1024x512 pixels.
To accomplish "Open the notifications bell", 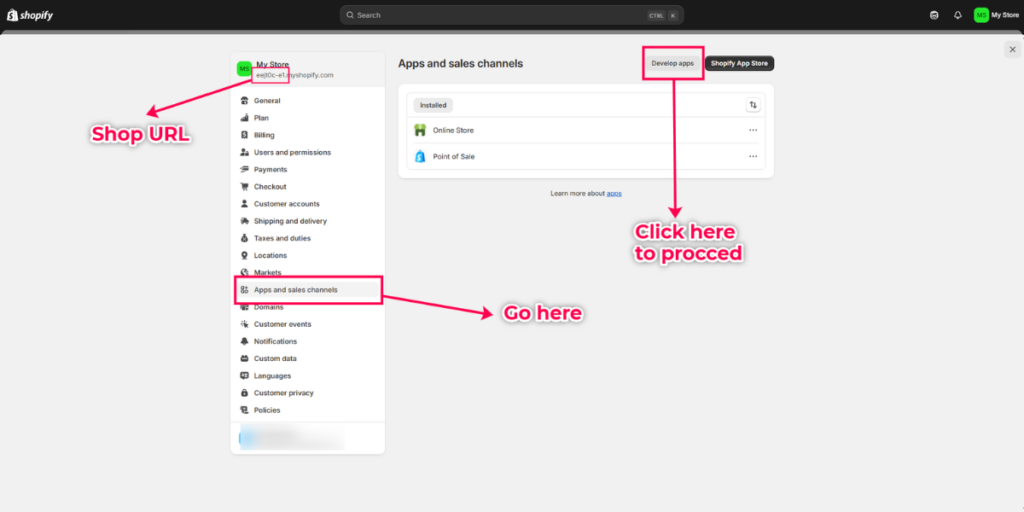I will (957, 15).
